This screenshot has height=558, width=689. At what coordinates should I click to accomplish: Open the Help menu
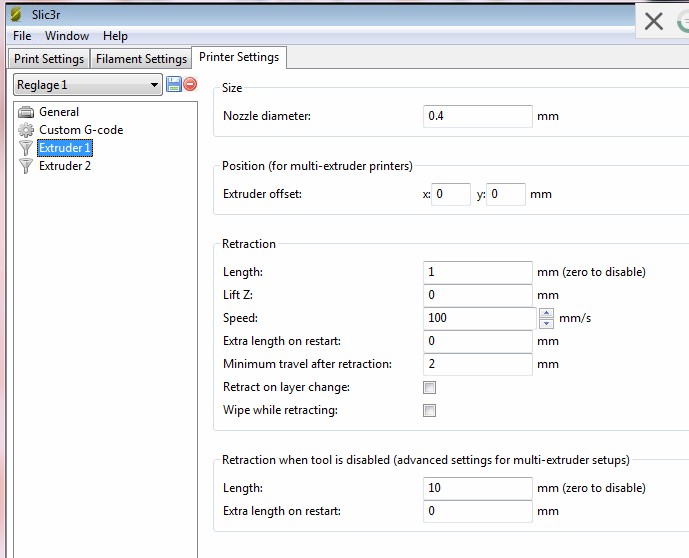coord(115,36)
